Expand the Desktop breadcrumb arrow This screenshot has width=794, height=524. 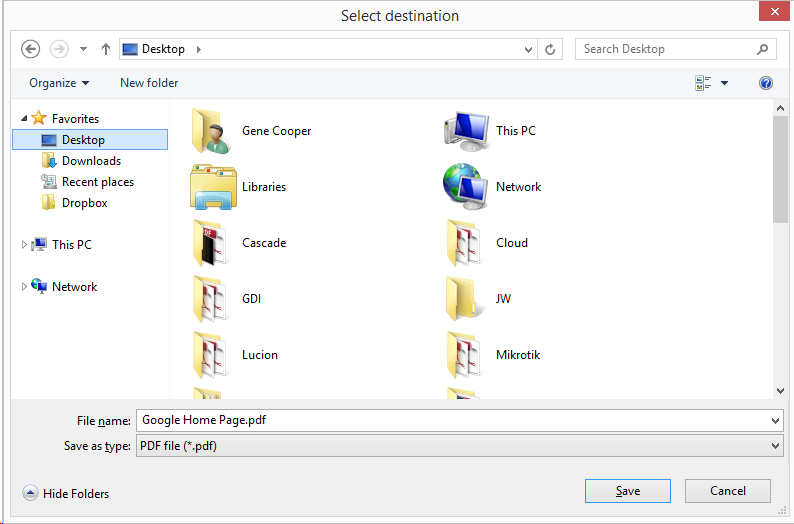tap(198, 49)
